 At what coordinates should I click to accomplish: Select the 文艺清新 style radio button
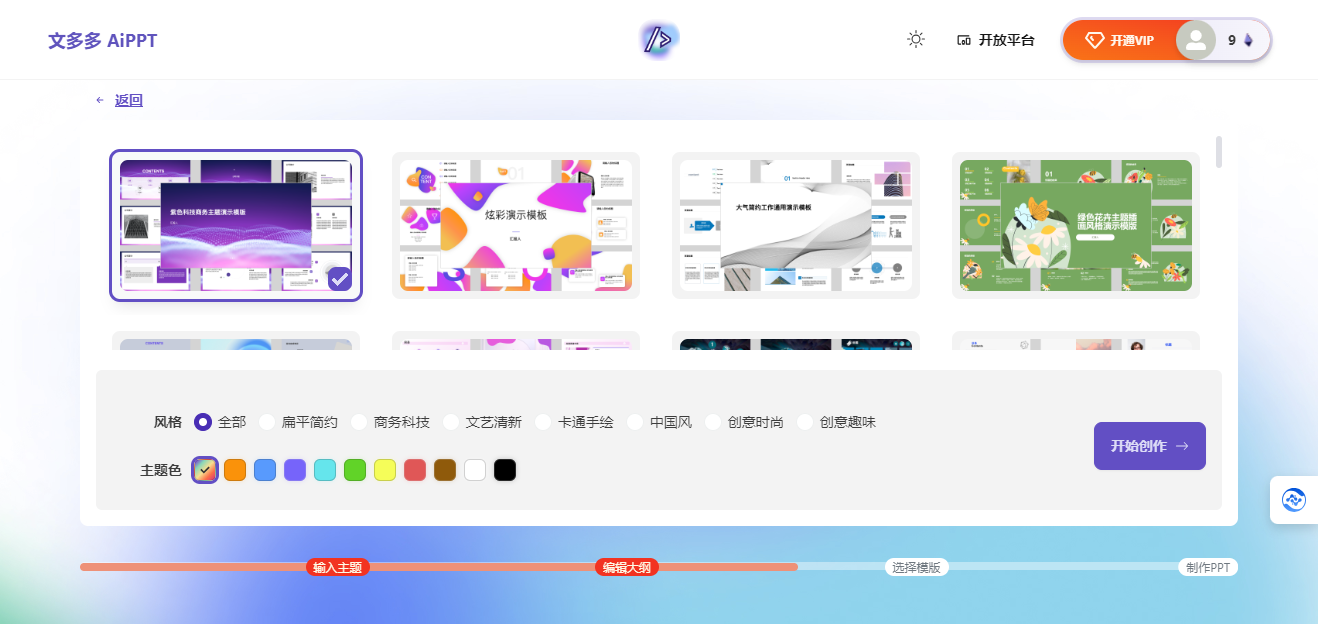[x=451, y=422]
